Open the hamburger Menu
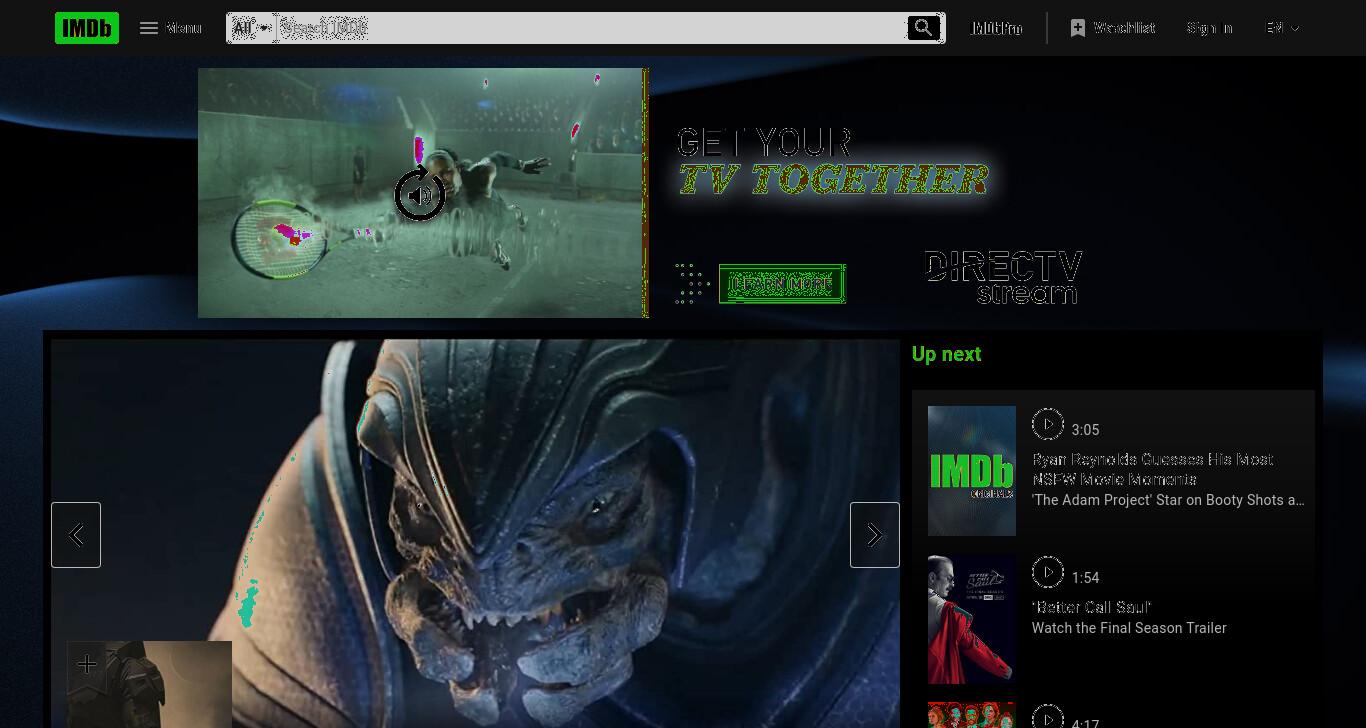The width and height of the screenshot is (1366, 728). [170, 28]
